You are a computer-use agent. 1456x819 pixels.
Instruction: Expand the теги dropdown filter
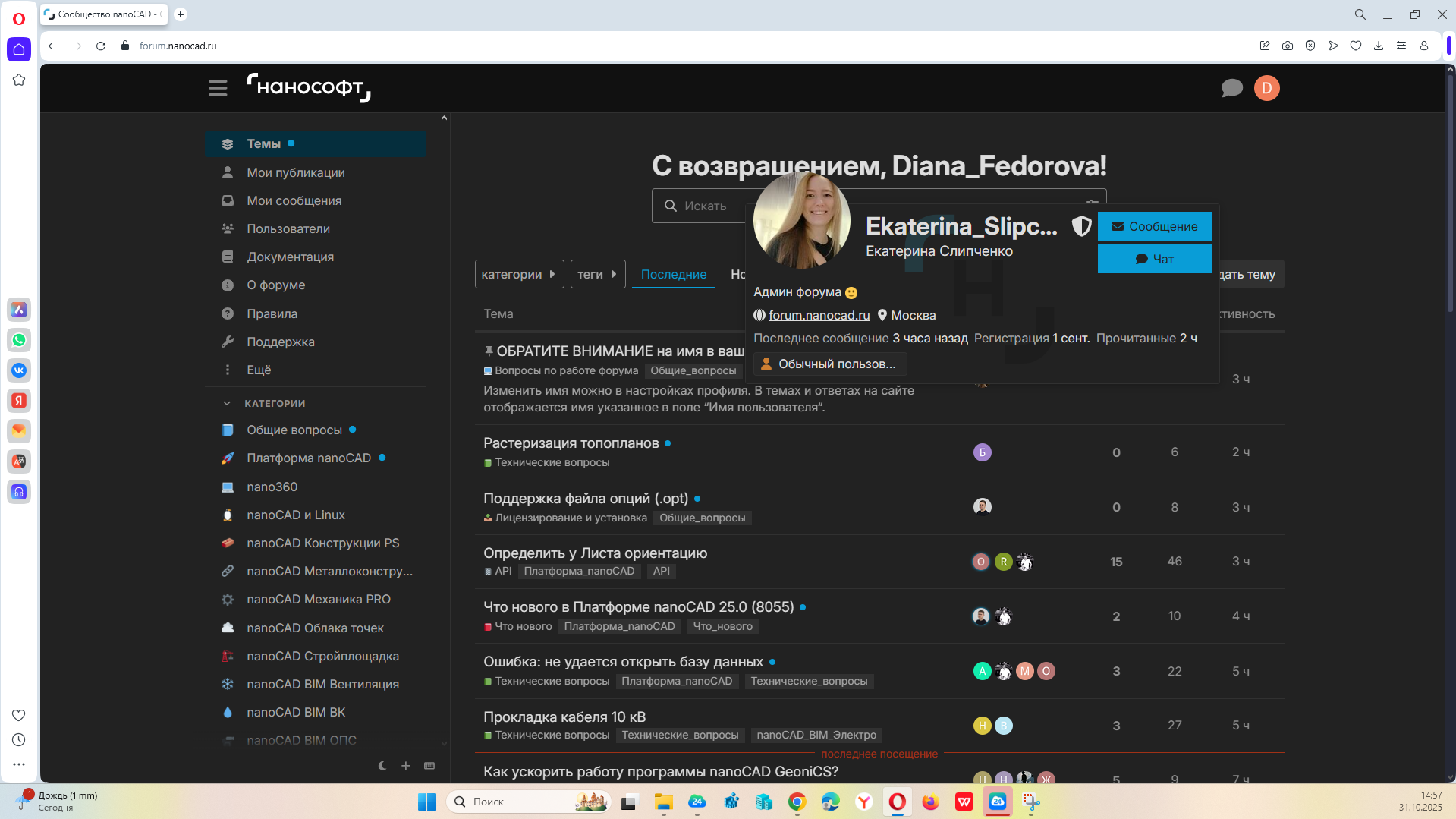point(597,274)
